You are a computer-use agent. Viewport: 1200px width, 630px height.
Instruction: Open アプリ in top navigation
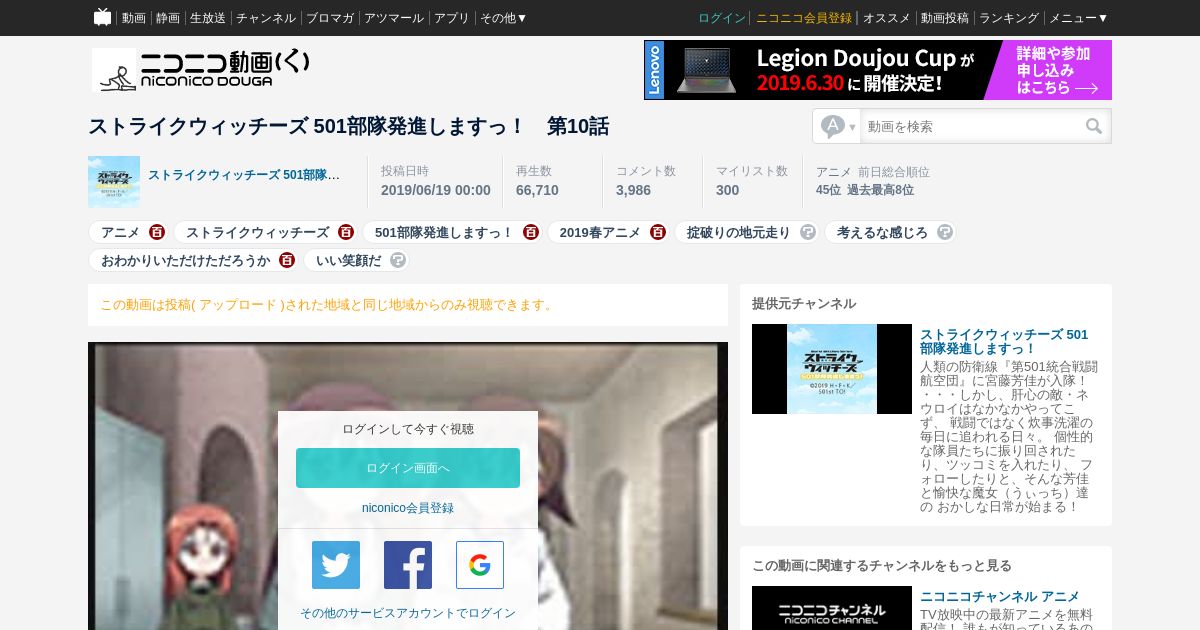pos(452,18)
